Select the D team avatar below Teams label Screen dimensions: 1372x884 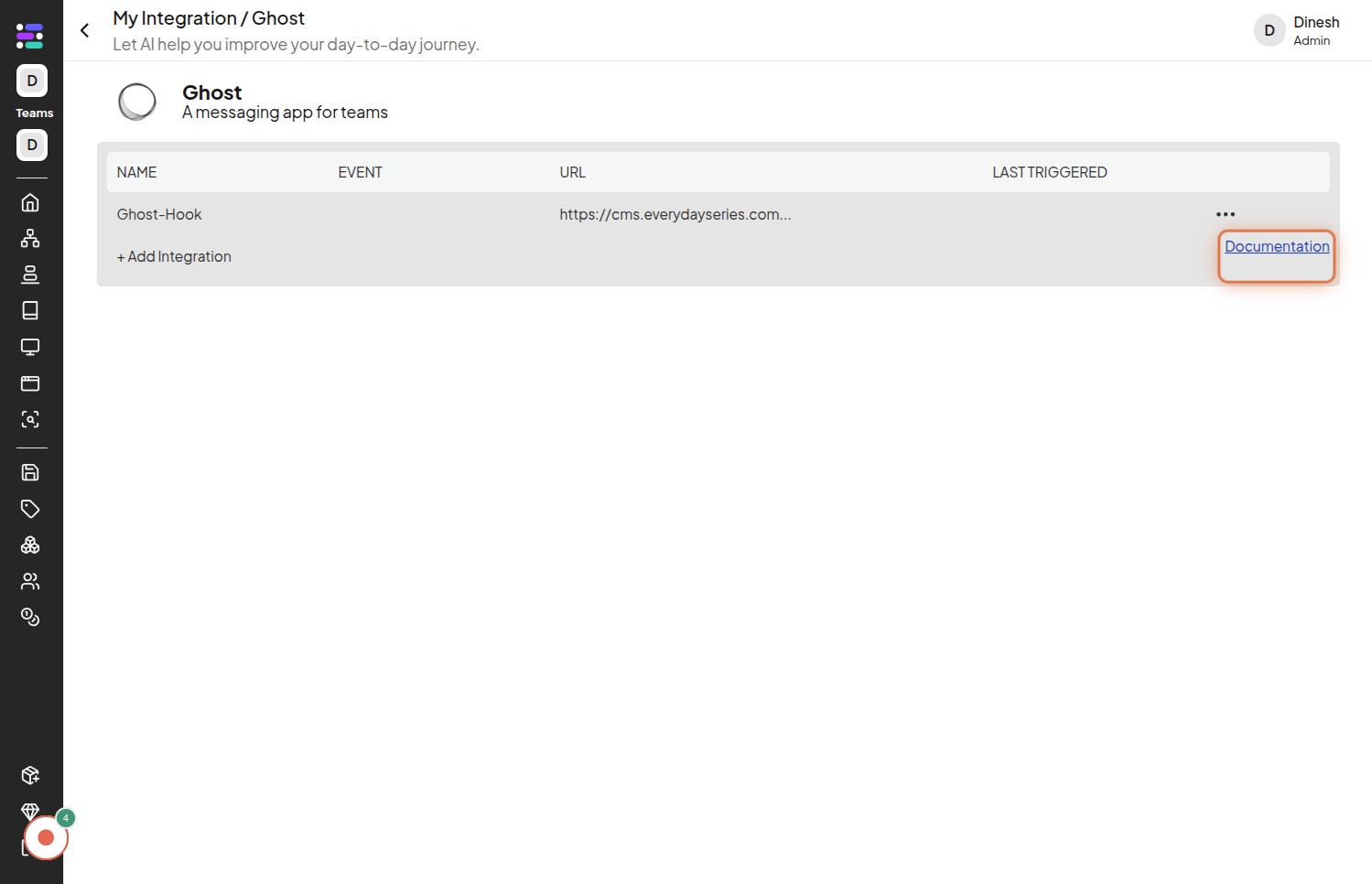coord(32,145)
